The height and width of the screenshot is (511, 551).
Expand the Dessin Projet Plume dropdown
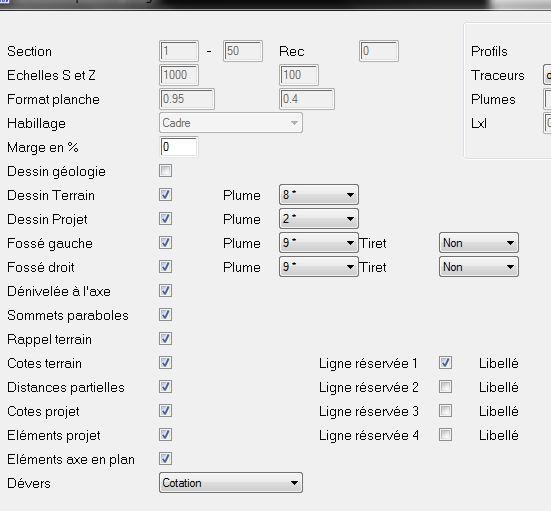click(x=319, y=219)
